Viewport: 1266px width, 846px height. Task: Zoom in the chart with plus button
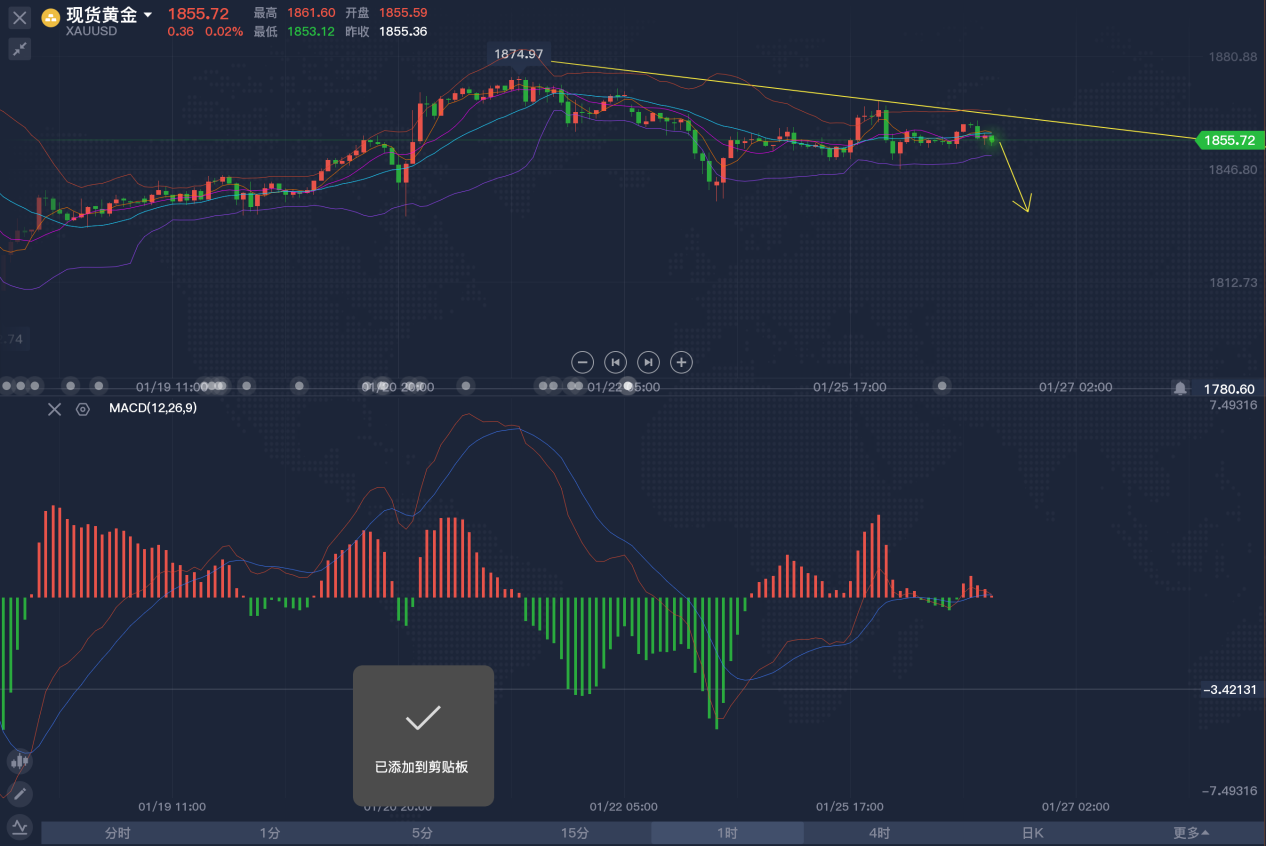681,362
